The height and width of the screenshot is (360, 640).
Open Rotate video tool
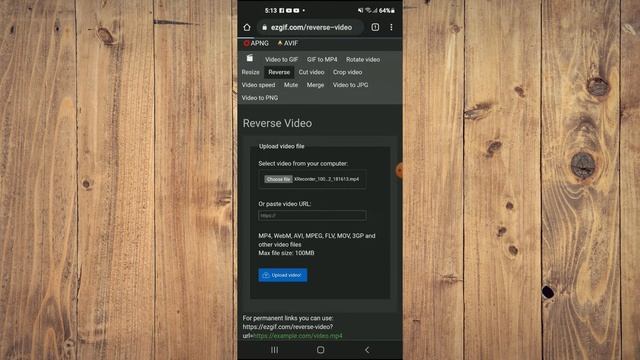point(363,60)
